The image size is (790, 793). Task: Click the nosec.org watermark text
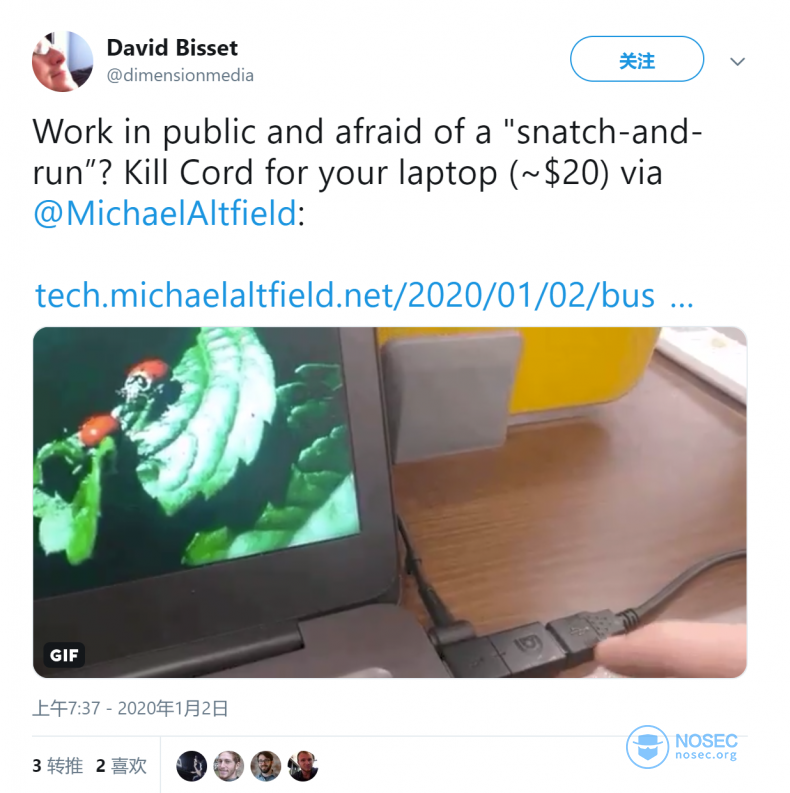click(706, 755)
